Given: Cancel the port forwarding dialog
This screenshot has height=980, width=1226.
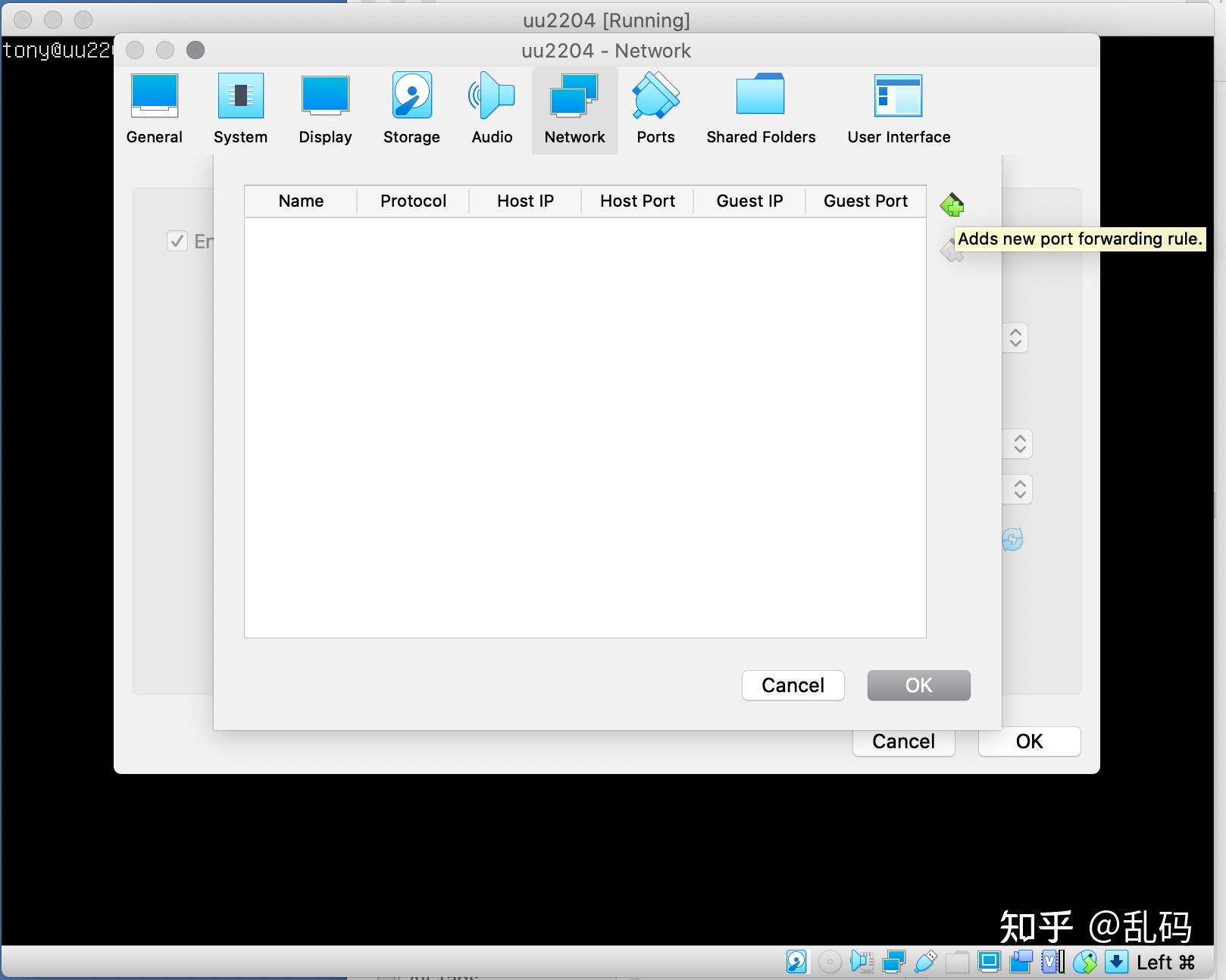Looking at the screenshot, I should (x=792, y=685).
